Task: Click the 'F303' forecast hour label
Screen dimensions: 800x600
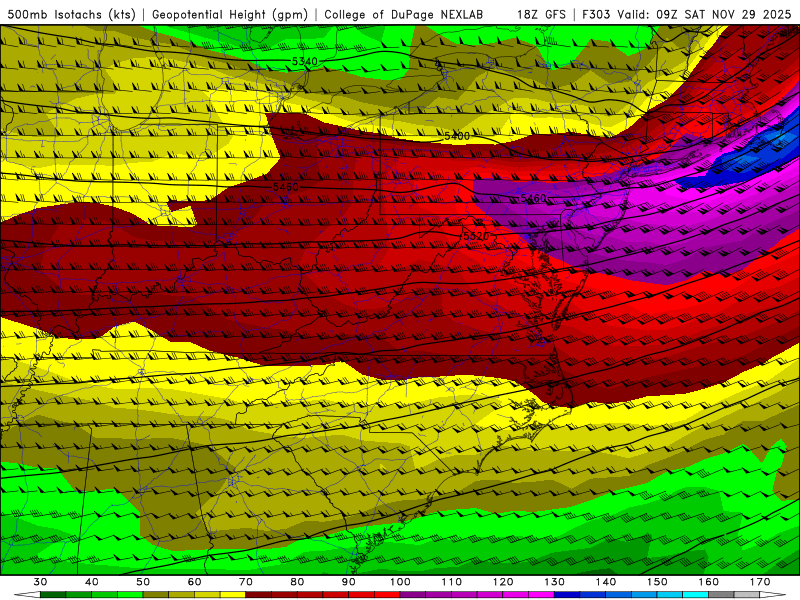Action: pos(597,14)
